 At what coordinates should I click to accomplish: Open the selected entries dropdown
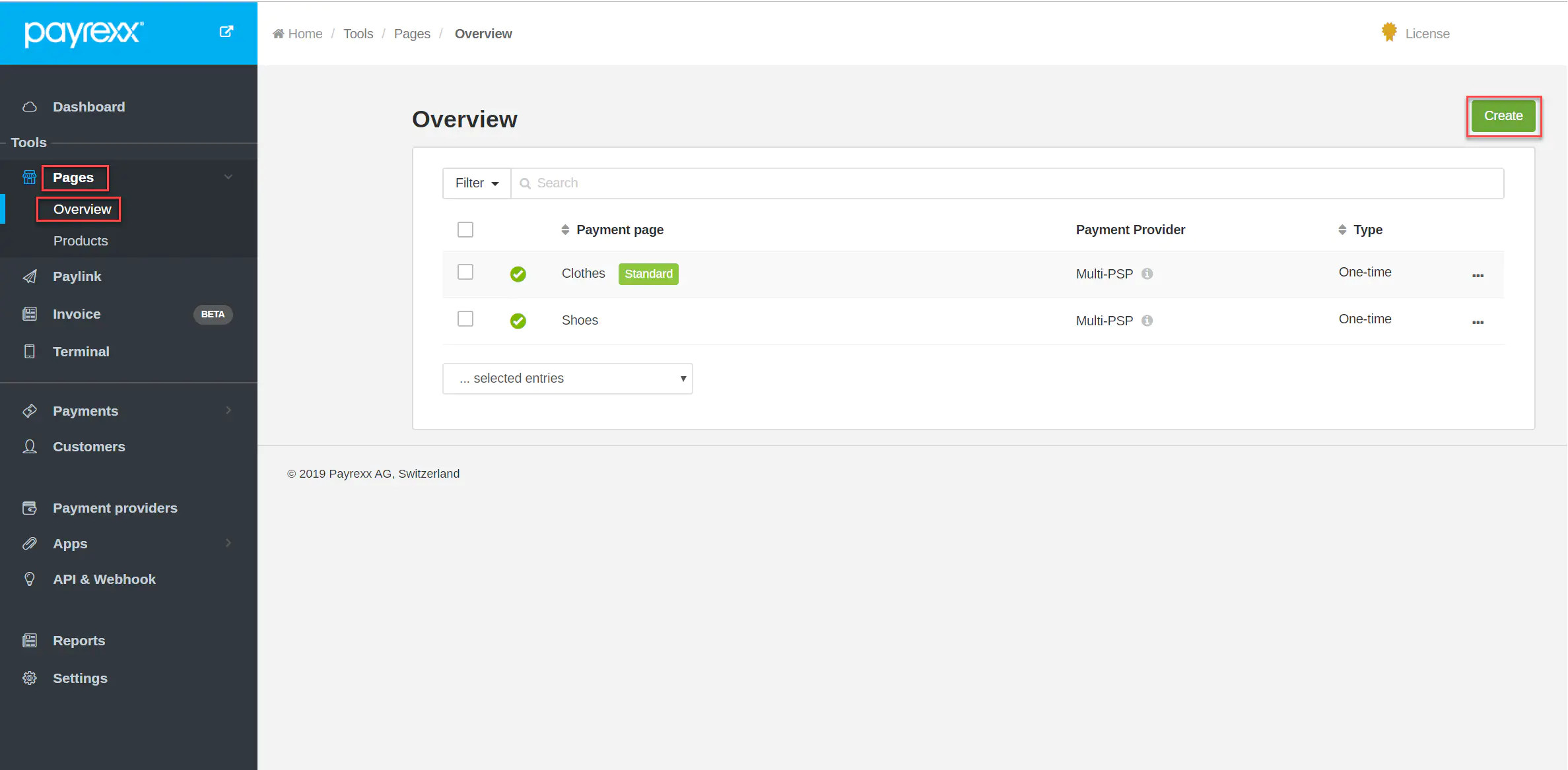point(567,379)
